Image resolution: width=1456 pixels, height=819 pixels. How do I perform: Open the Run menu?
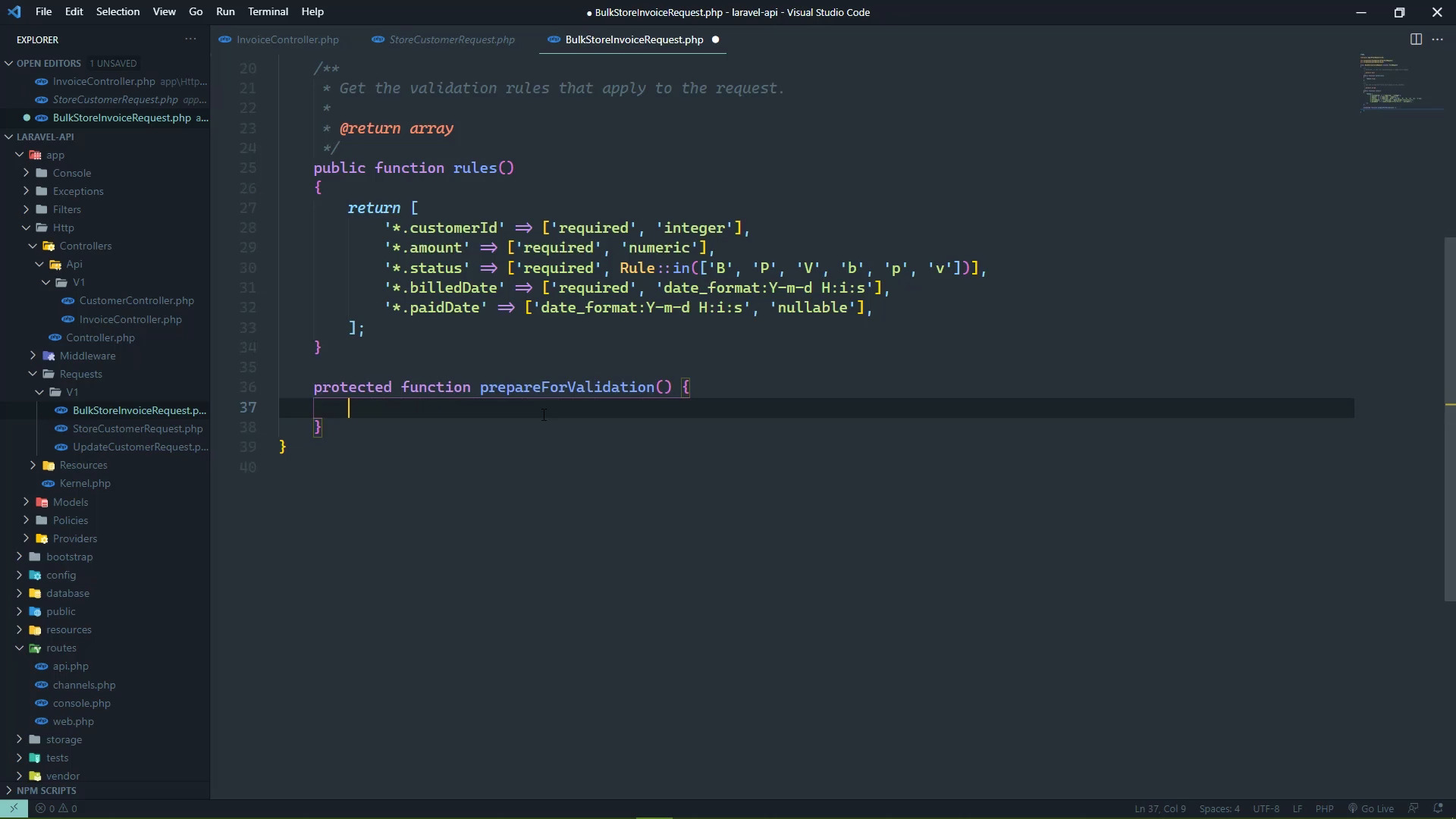225,12
